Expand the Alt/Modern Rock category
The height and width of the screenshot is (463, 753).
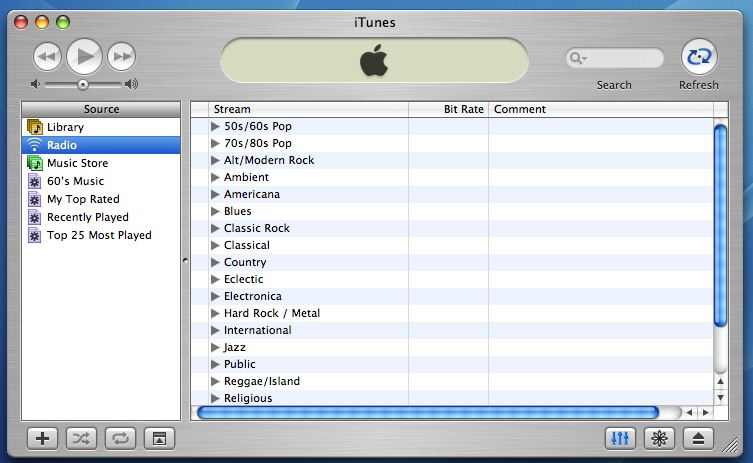[215, 160]
